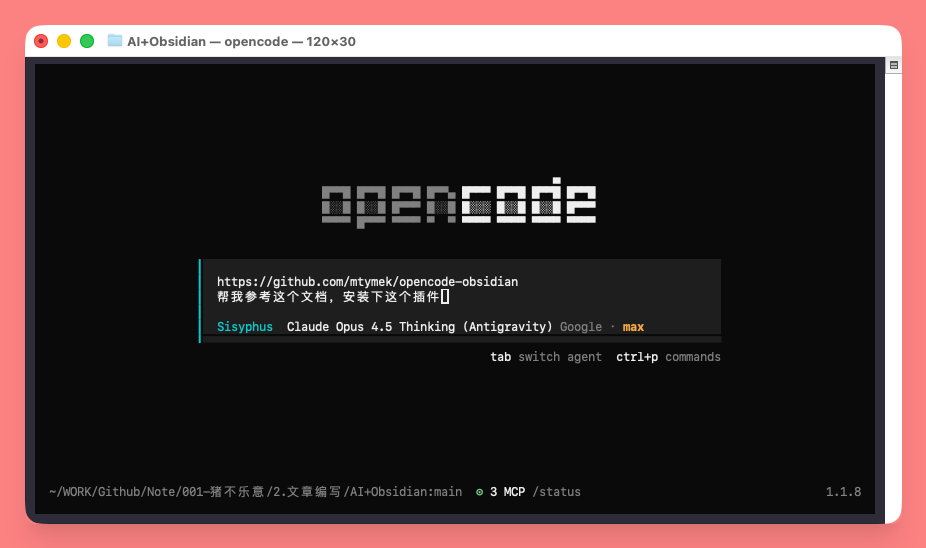The width and height of the screenshot is (926, 548).
Task: Click the working directory path in the status bar
Action: pyautogui.click(x=255, y=492)
